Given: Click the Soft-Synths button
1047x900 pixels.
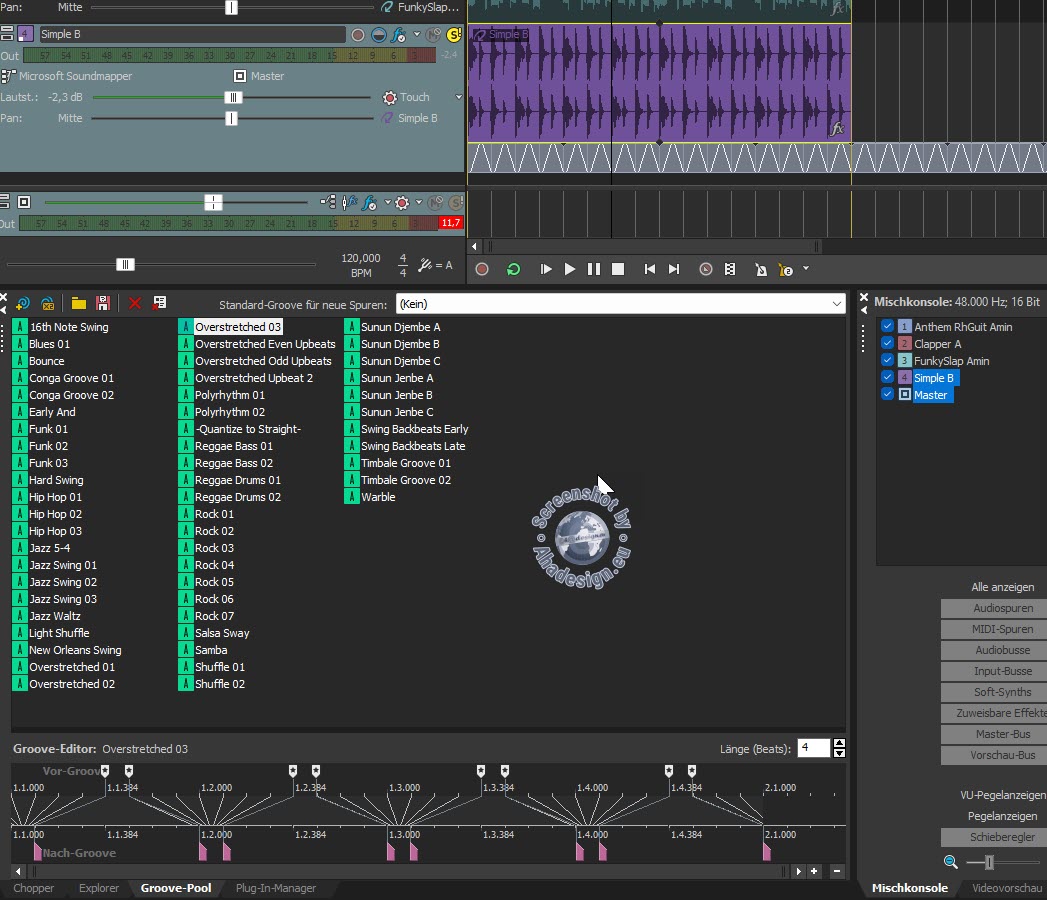Looking at the screenshot, I should pyautogui.click(x=994, y=692).
